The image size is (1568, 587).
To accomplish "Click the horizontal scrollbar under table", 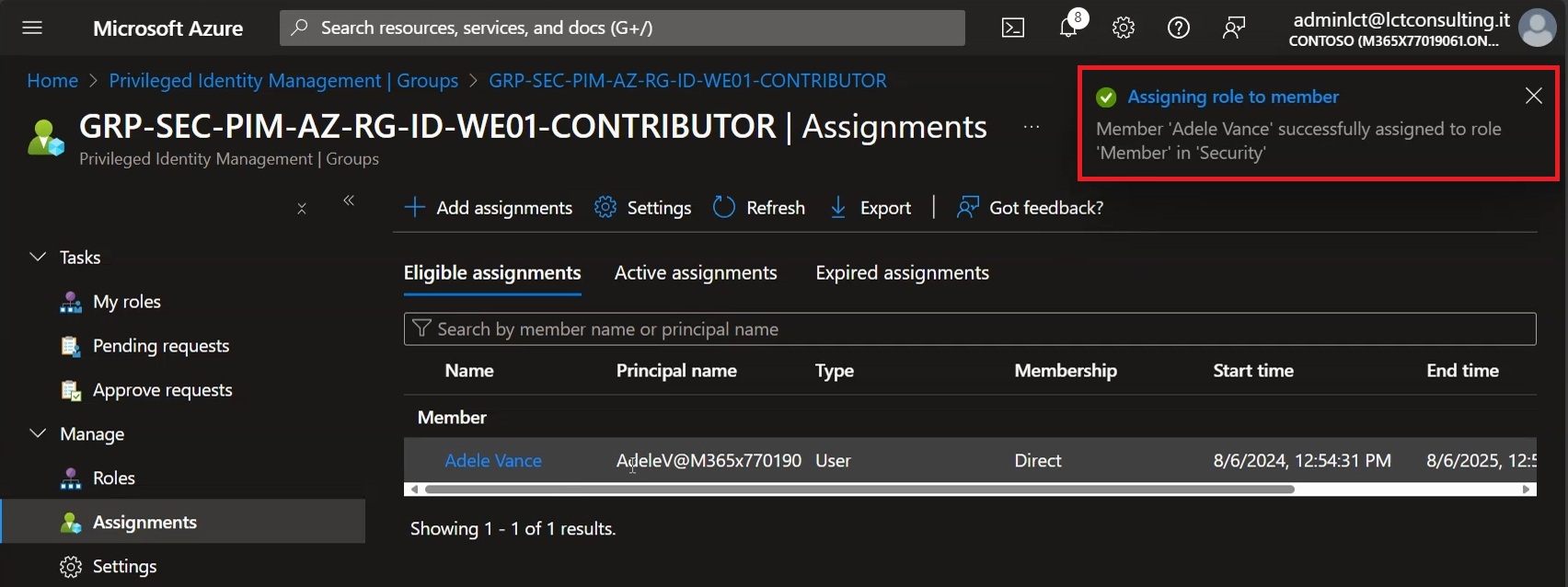I will click(859, 489).
